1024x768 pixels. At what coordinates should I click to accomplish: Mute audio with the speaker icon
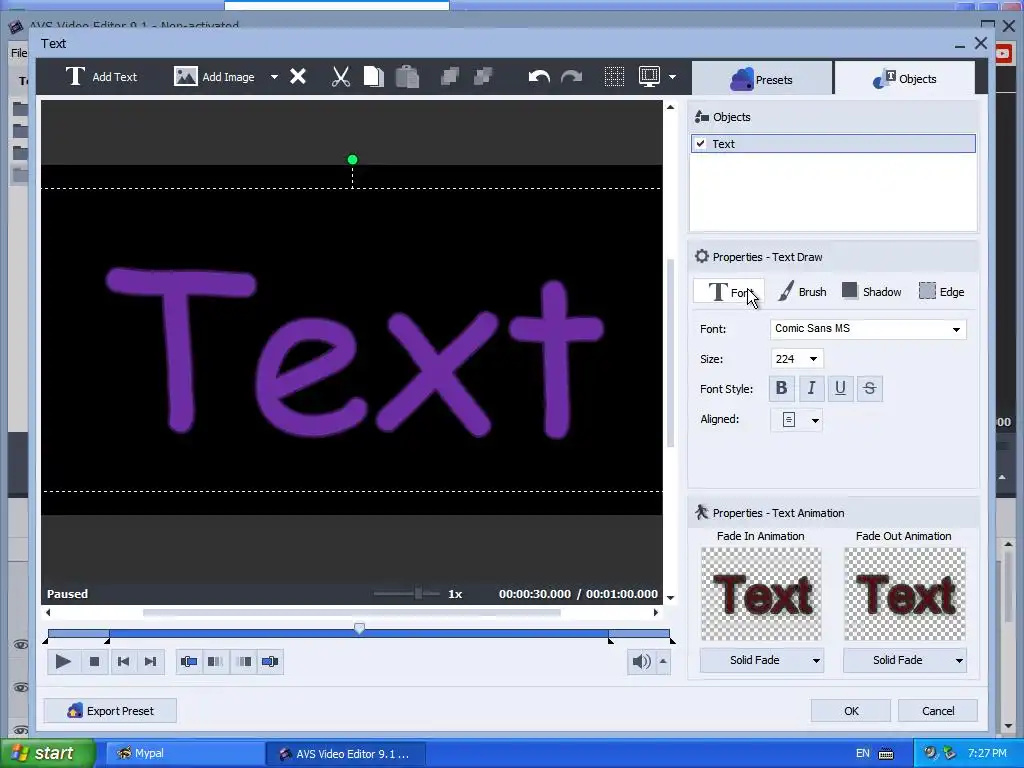(x=641, y=662)
